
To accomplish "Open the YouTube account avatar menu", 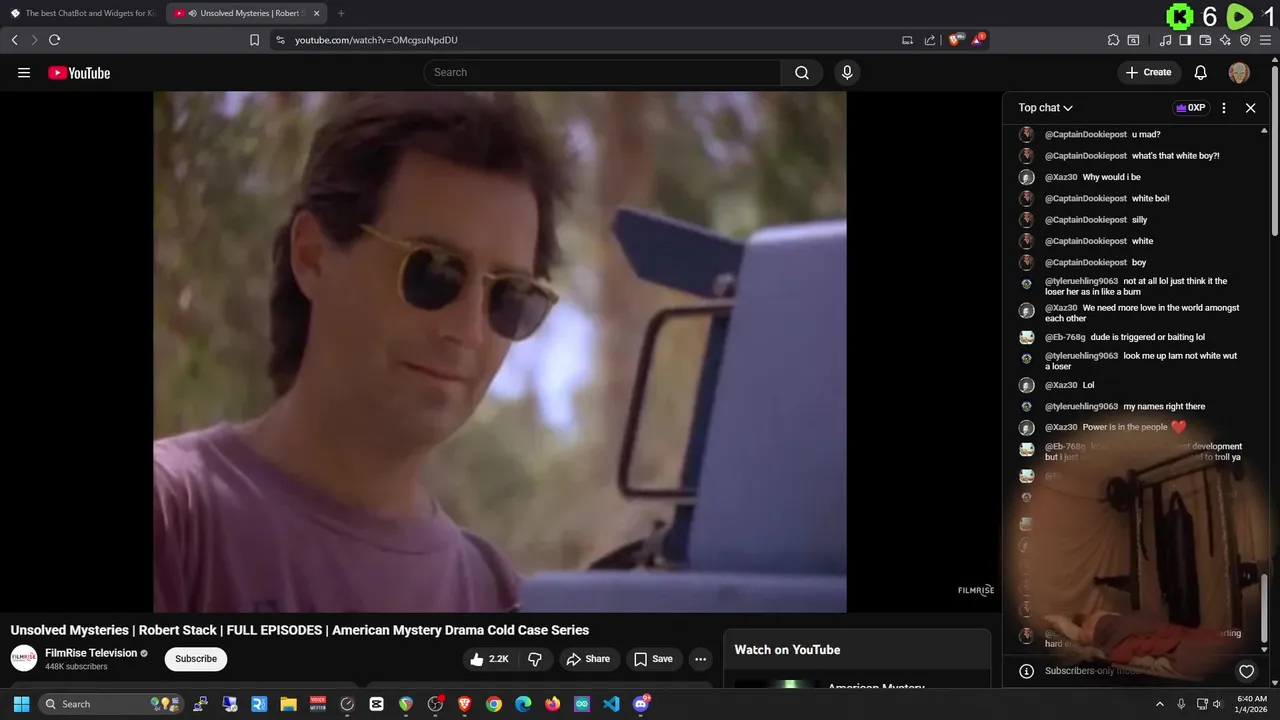I will tap(1239, 72).
